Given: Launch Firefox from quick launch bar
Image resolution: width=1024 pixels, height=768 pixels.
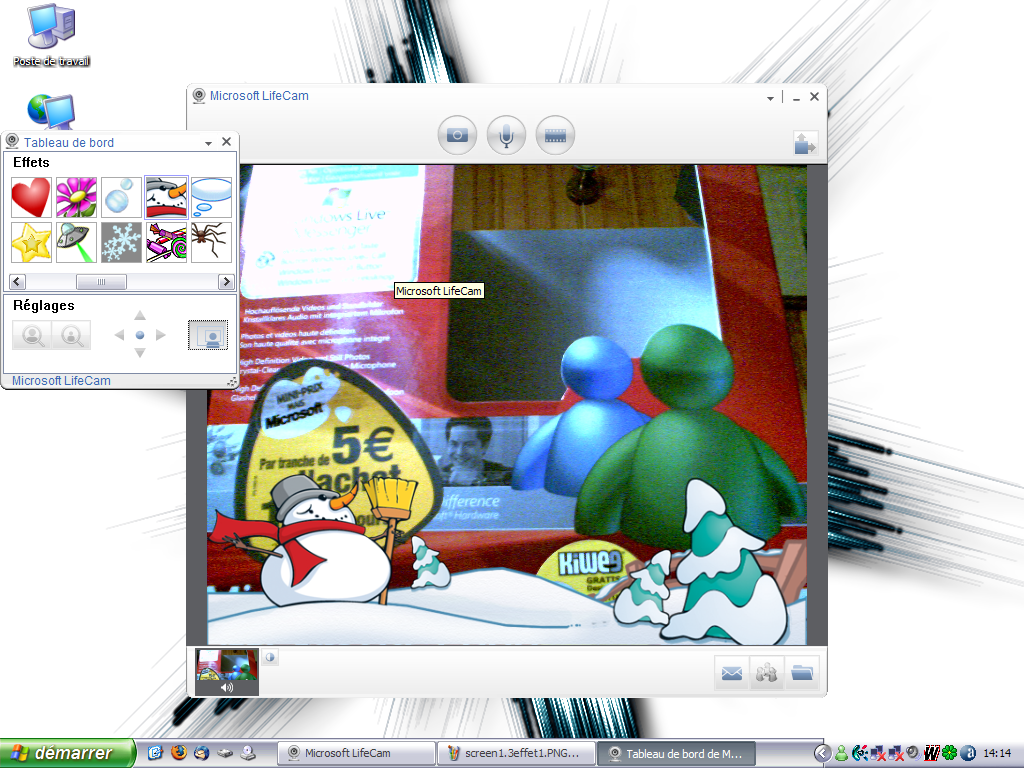Looking at the screenshot, I should click(178, 753).
